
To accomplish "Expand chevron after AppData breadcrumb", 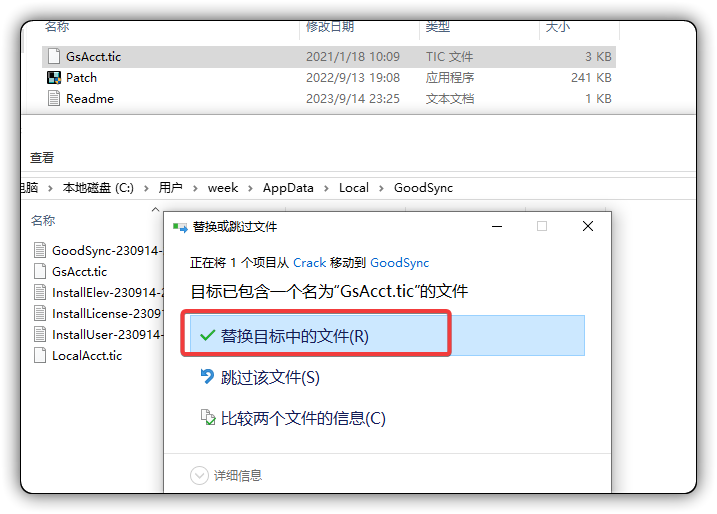I will pyautogui.click(x=326, y=188).
